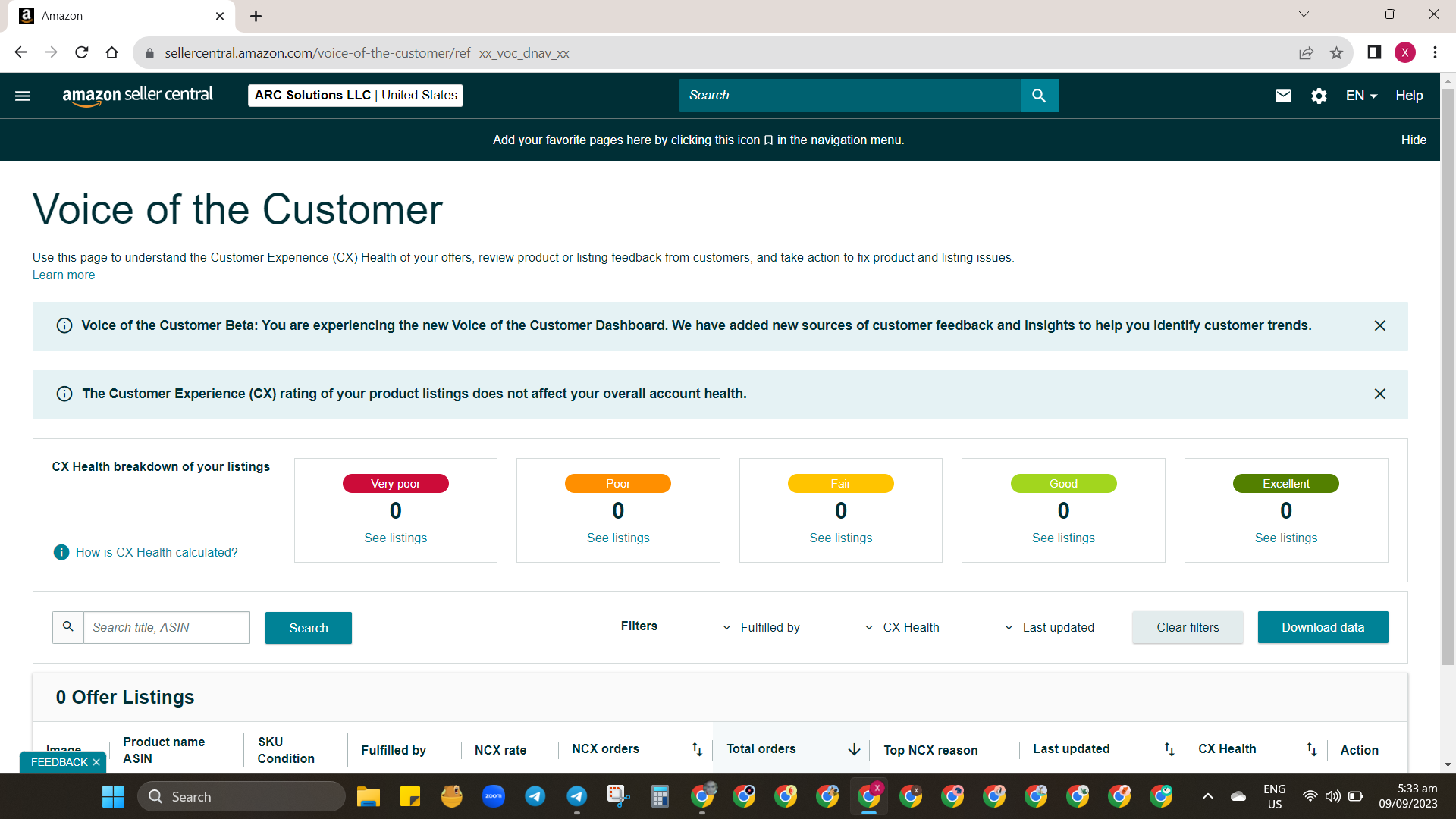Focus the Search title, ASIN input field
The height and width of the screenshot is (819, 1456).
tap(166, 627)
